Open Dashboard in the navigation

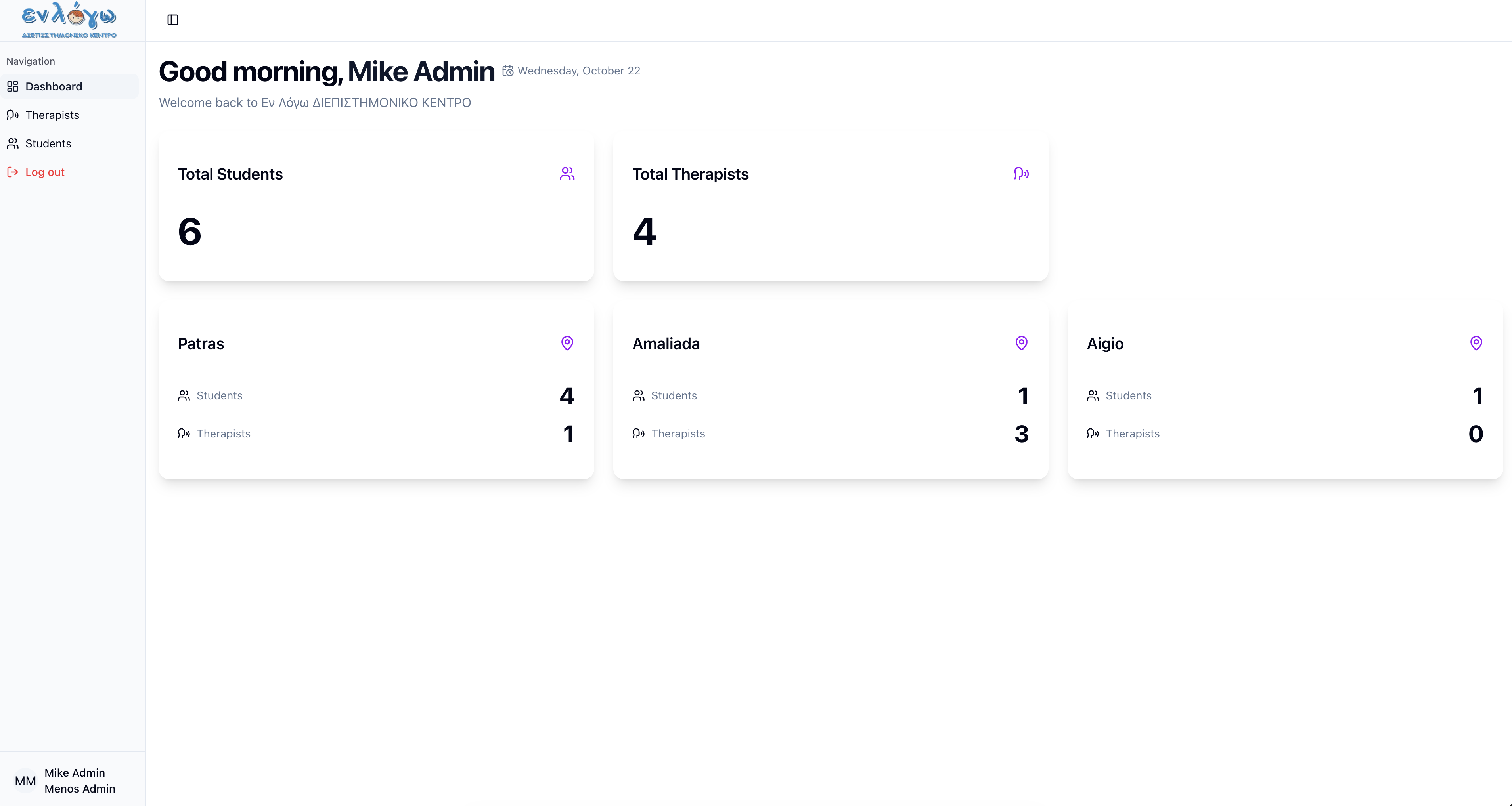coord(54,87)
